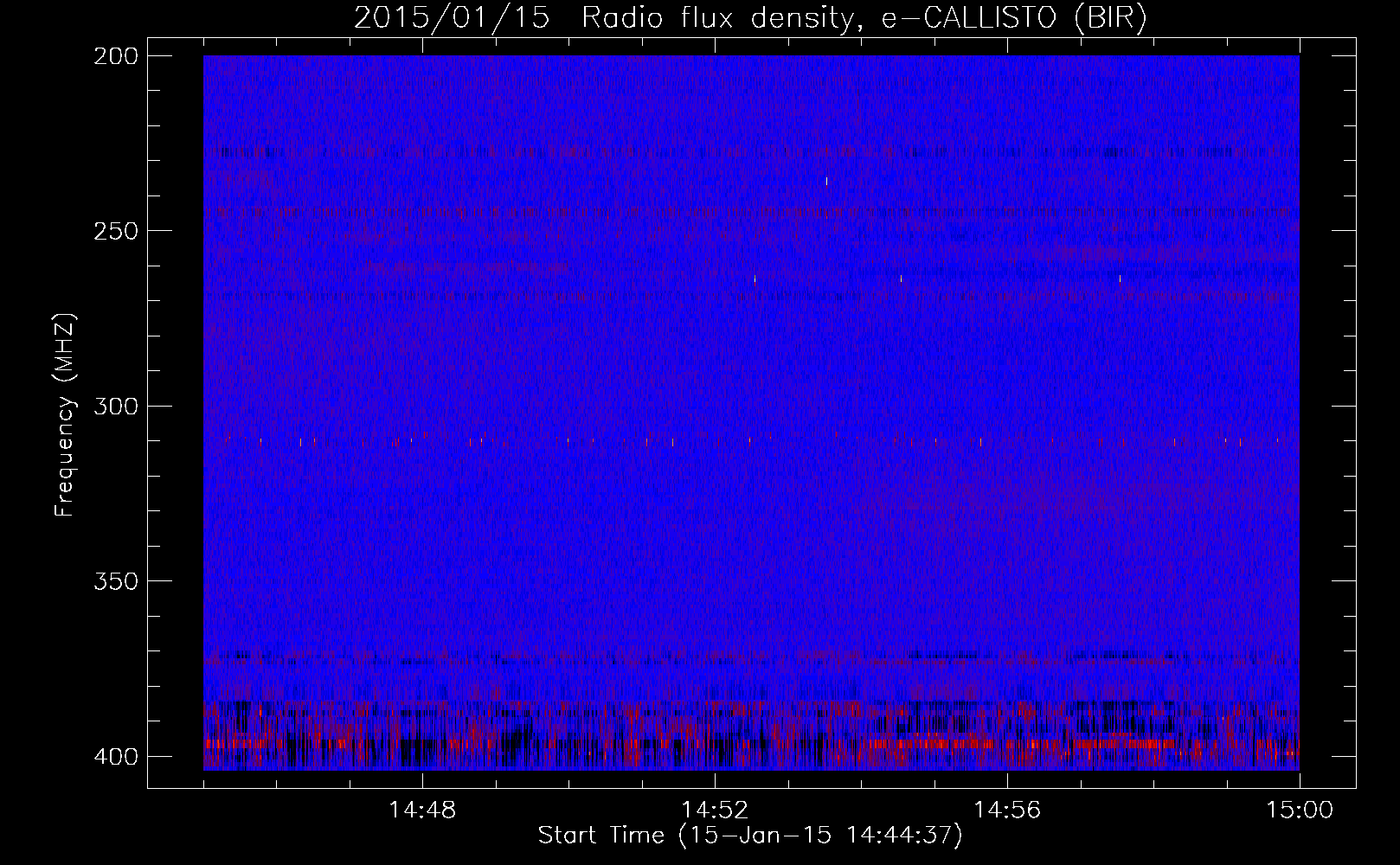Click the 300 frequency tick label
Image resolution: width=1400 pixels, height=865 pixels.
pos(115,407)
